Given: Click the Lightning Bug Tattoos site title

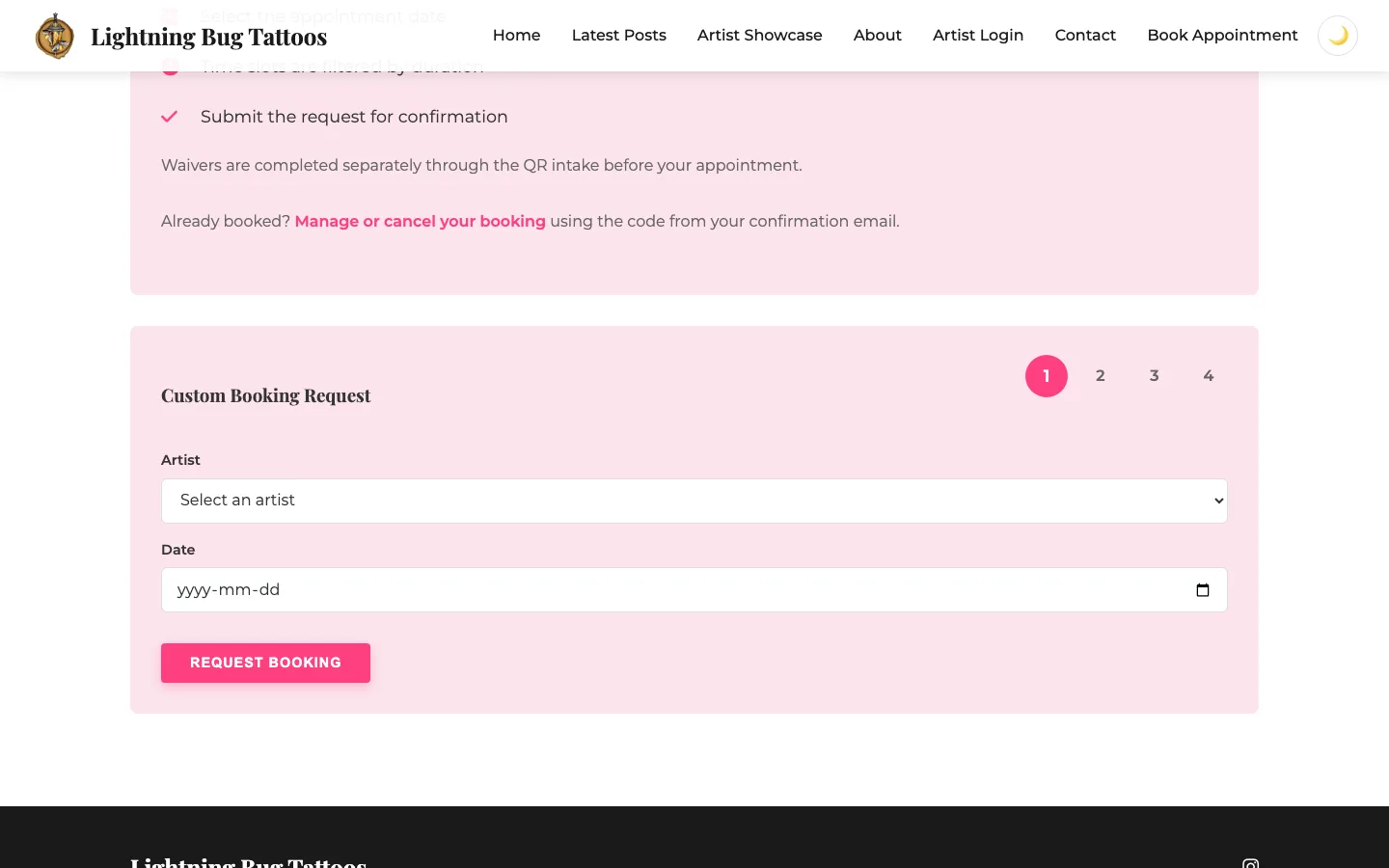Looking at the screenshot, I should (x=208, y=37).
